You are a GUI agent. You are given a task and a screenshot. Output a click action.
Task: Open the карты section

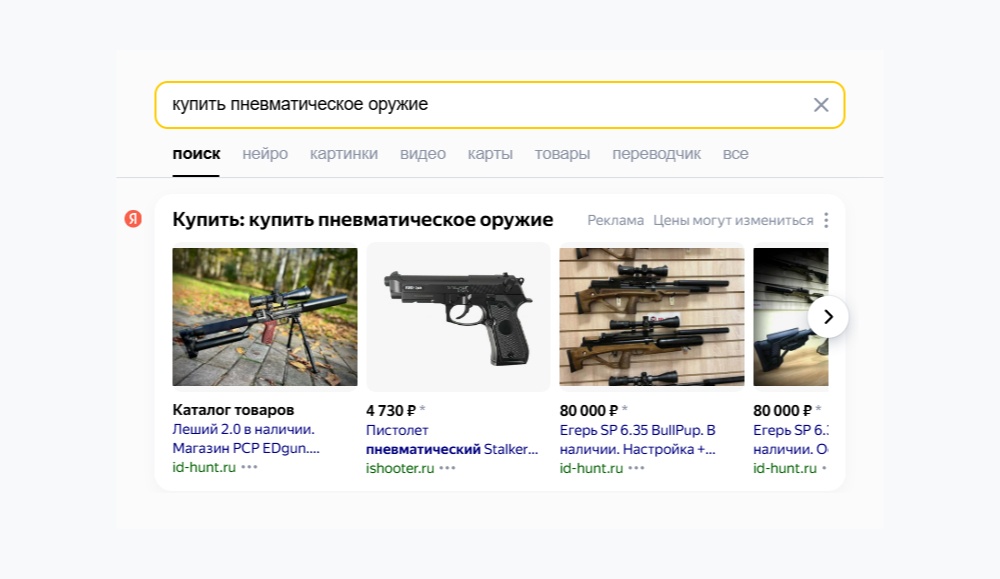490,153
